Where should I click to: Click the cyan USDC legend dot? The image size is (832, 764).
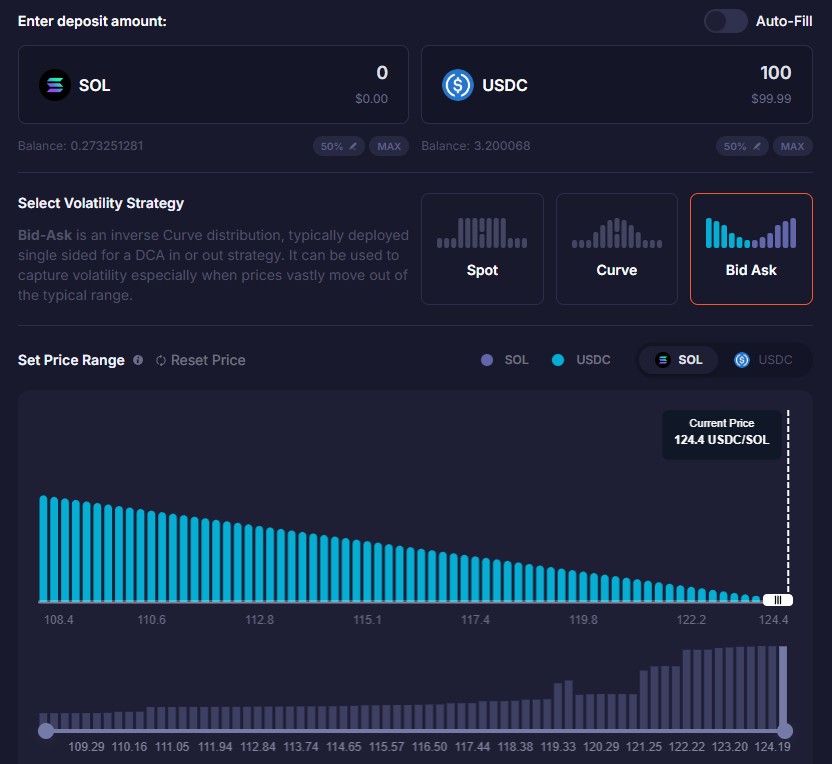pos(558,360)
